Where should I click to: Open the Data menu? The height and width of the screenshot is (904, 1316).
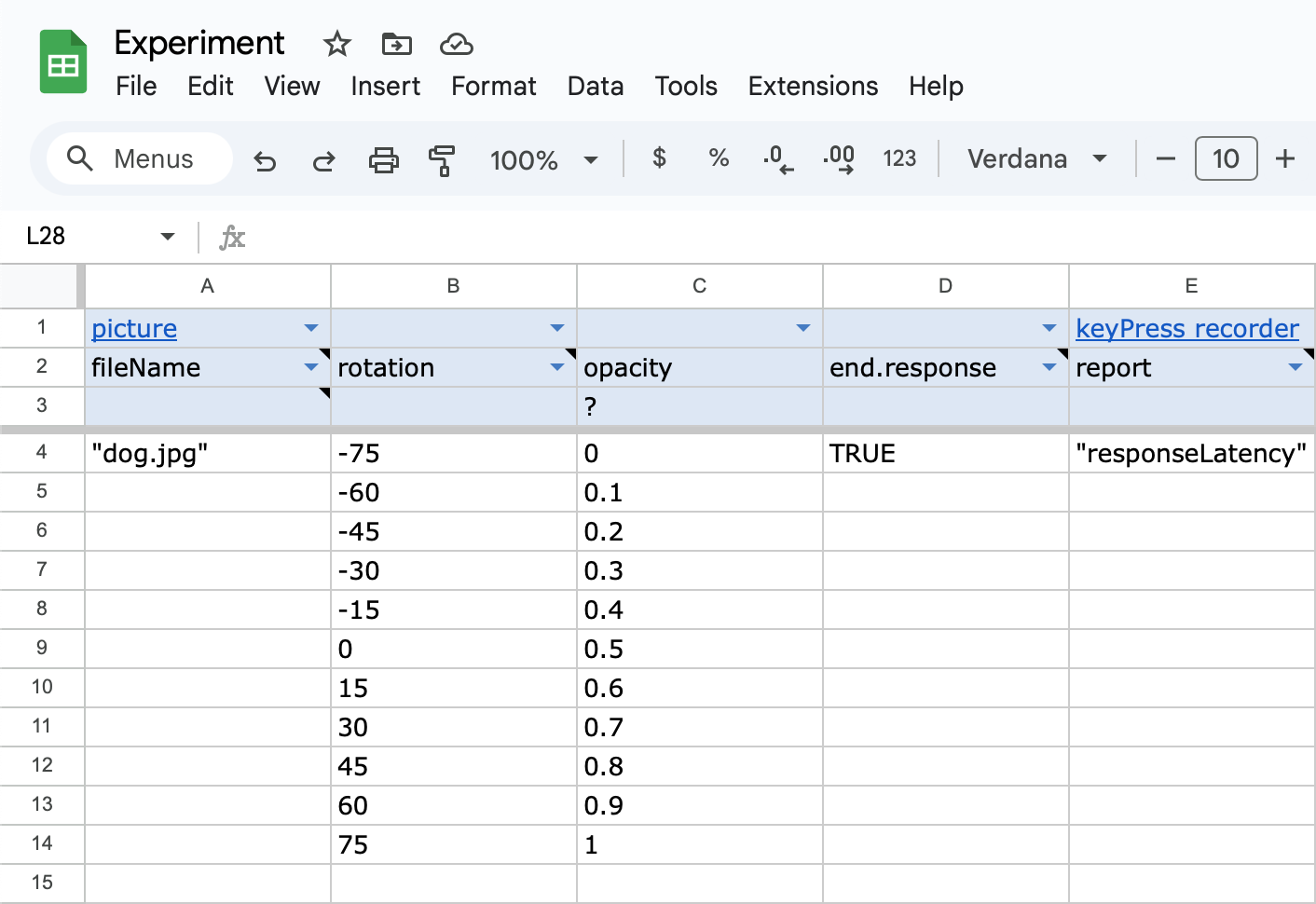tap(596, 86)
